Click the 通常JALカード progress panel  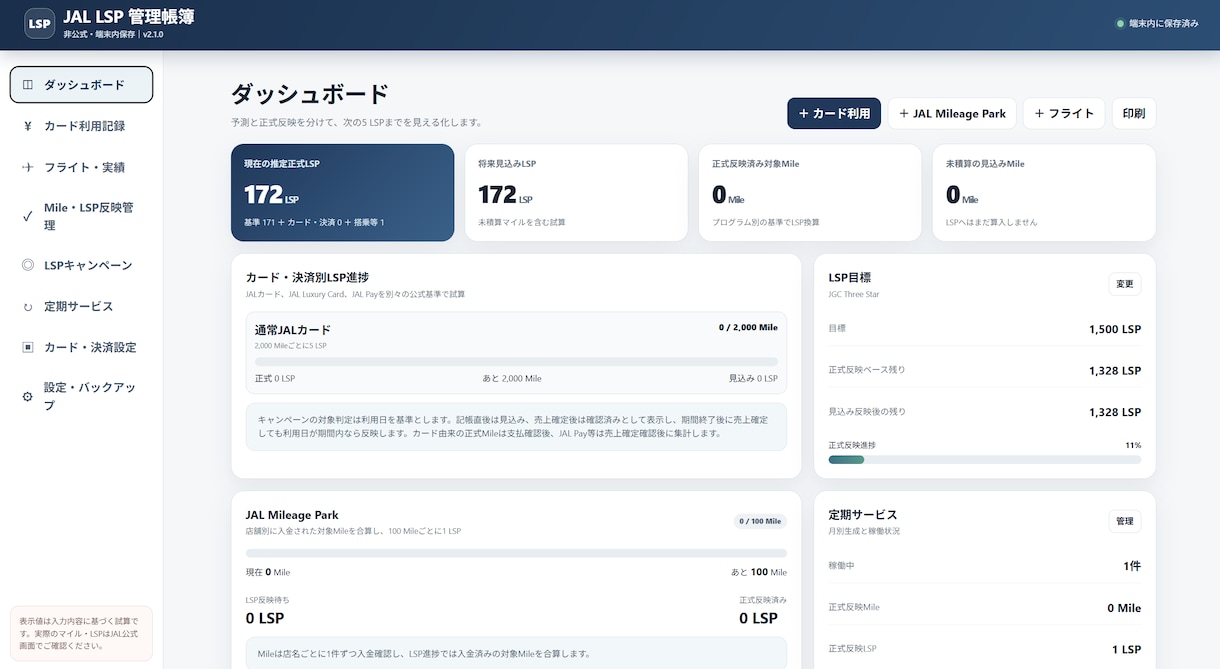tap(516, 353)
